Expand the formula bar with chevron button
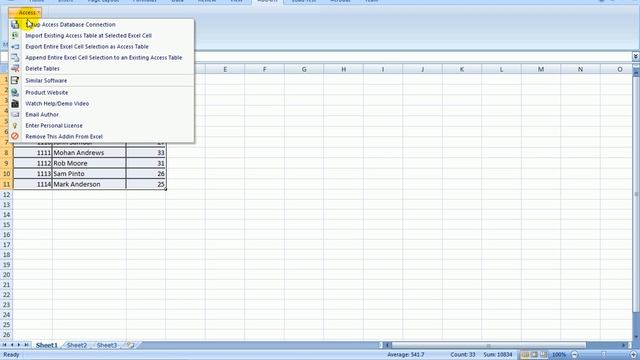The image size is (640, 360). [x=636, y=56]
